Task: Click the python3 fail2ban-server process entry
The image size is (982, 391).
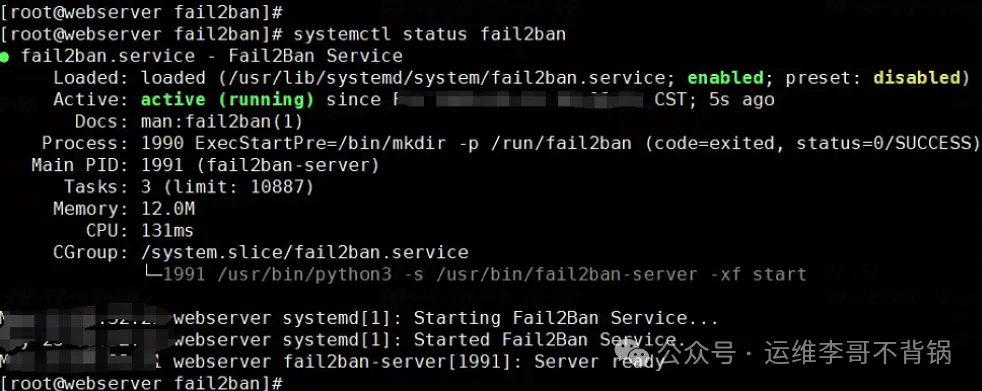Action: point(485,274)
